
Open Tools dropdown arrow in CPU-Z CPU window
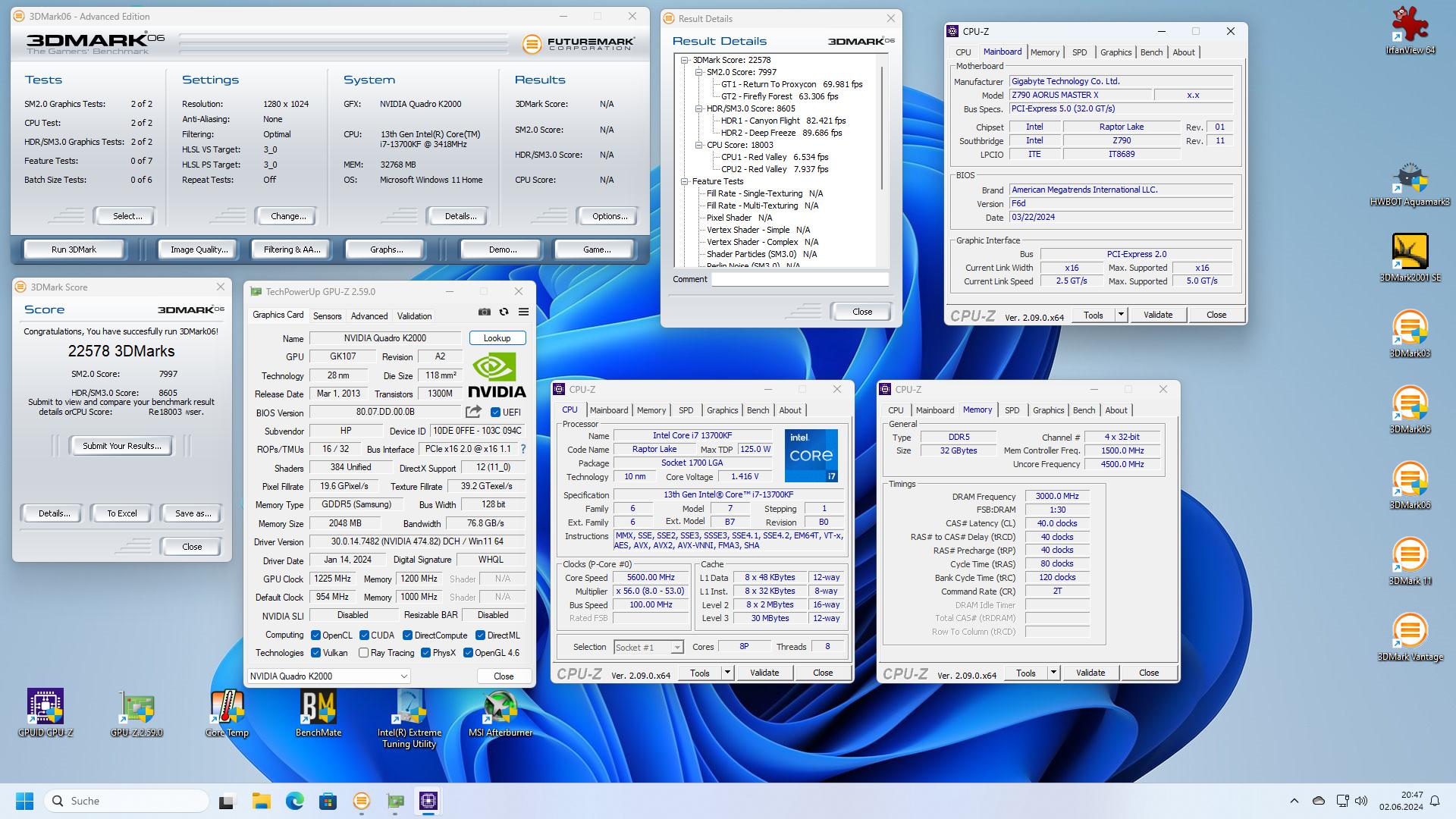[x=727, y=673]
